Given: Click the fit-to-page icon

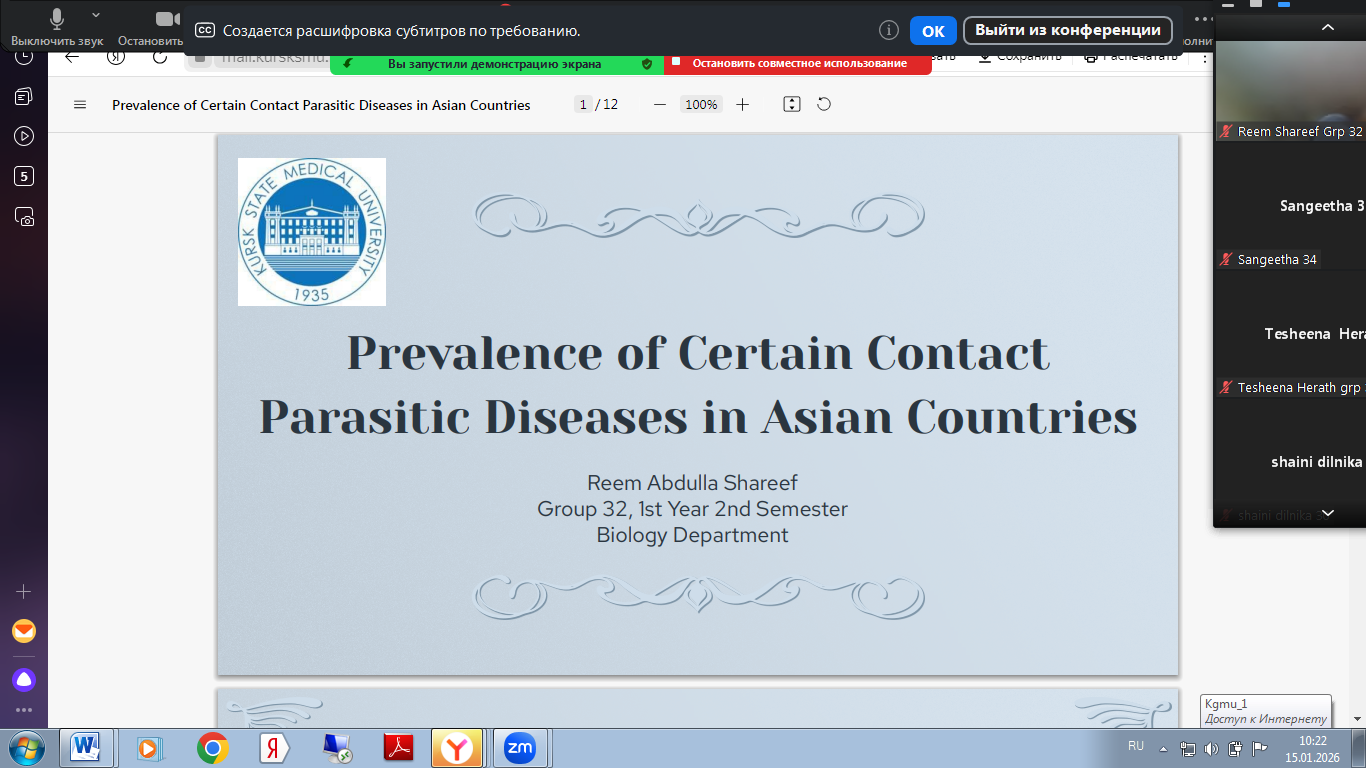Looking at the screenshot, I should (792, 105).
